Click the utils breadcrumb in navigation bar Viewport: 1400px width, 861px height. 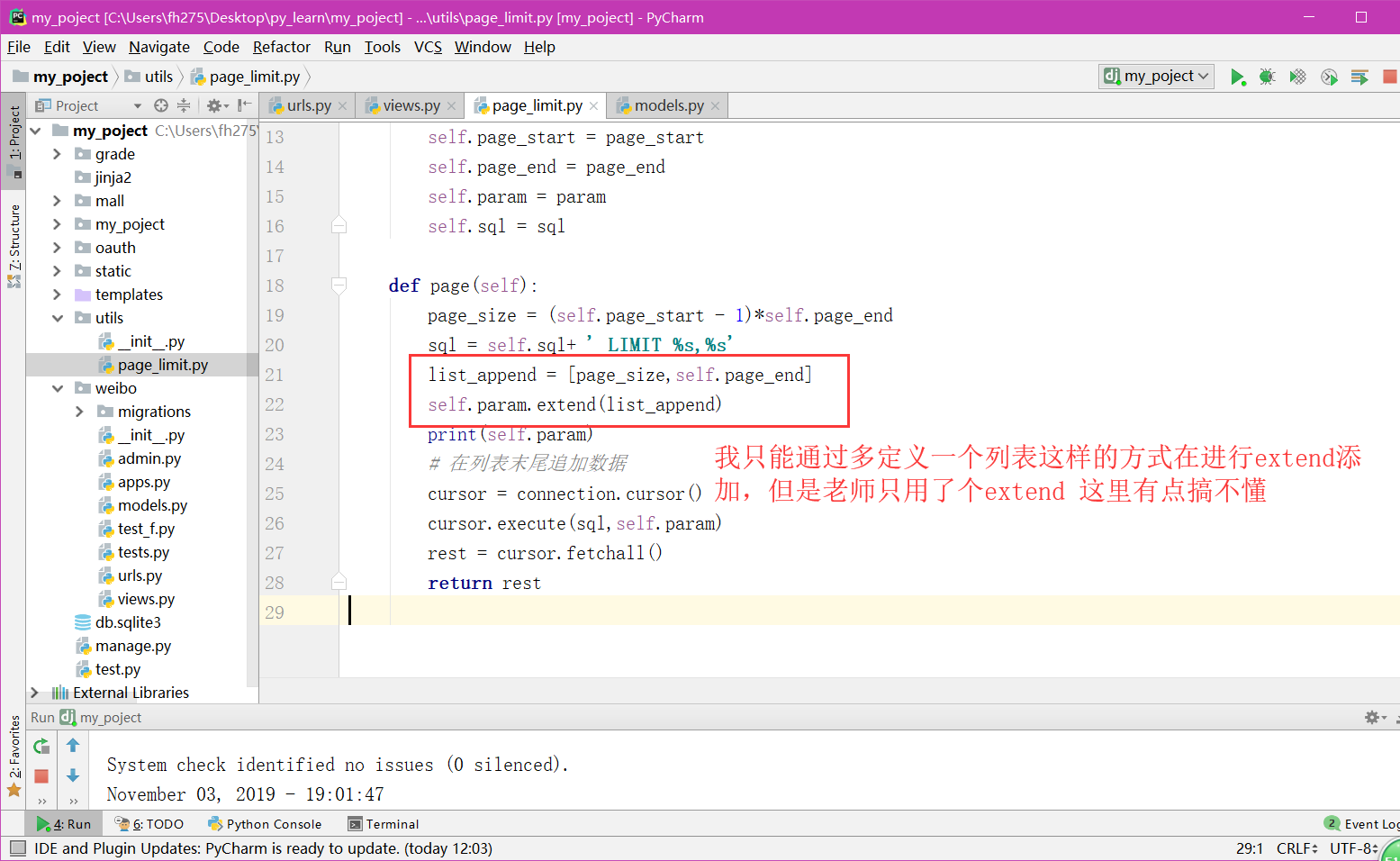[x=149, y=77]
